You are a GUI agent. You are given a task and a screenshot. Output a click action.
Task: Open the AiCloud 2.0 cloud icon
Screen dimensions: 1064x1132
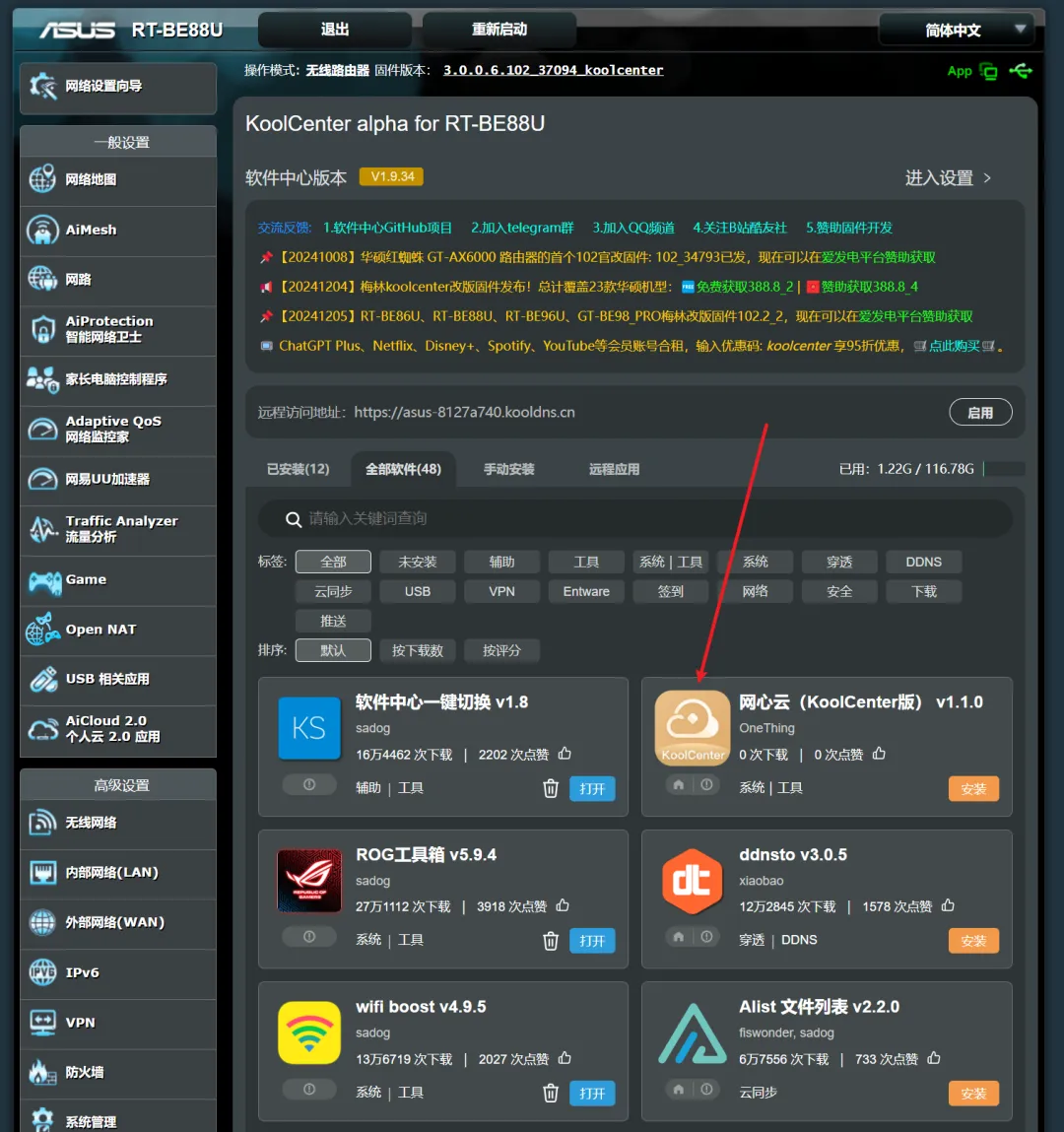point(42,729)
